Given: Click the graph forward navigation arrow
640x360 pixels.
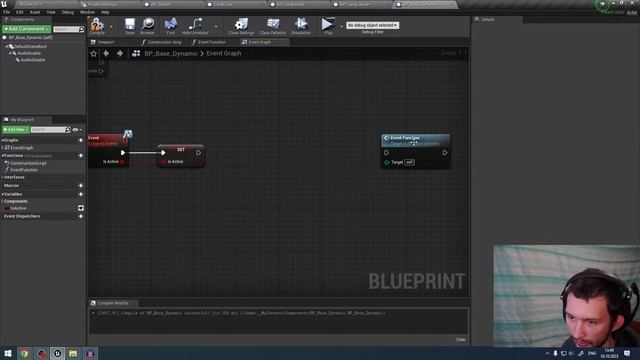Looking at the screenshot, I should pyautogui.click(x=120, y=53).
